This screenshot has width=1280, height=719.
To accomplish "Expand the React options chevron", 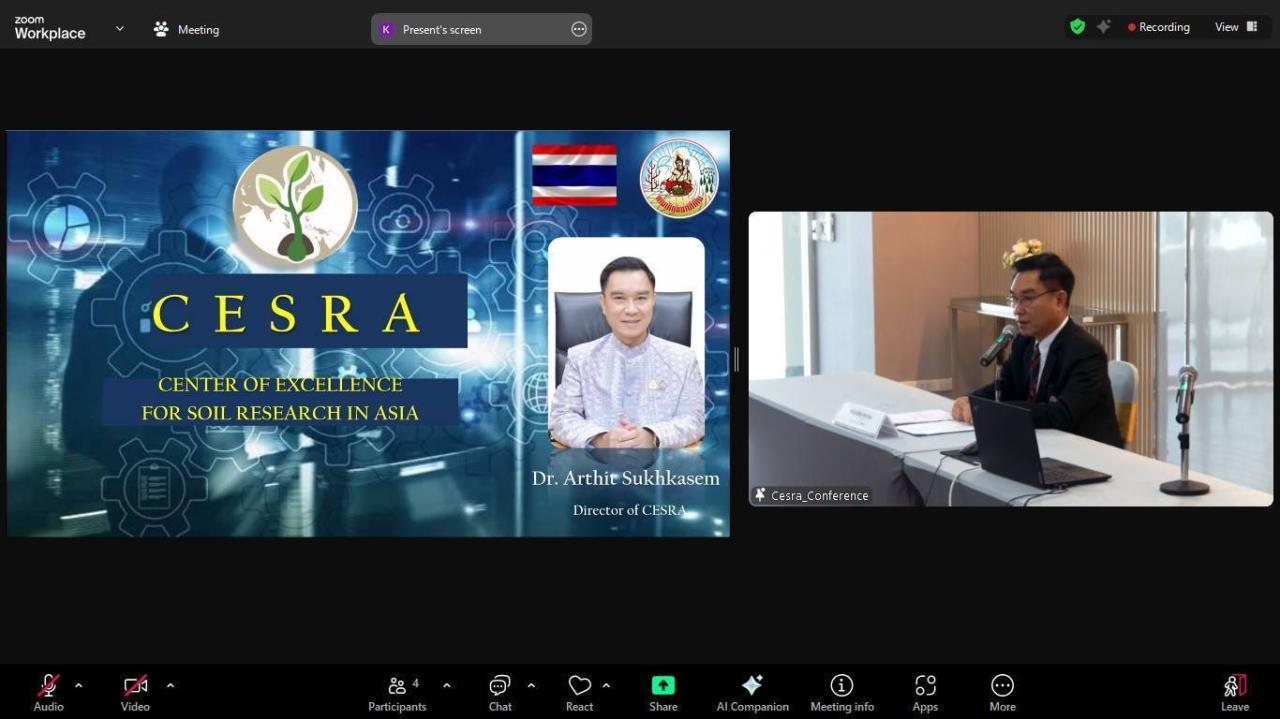I will (x=604, y=686).
